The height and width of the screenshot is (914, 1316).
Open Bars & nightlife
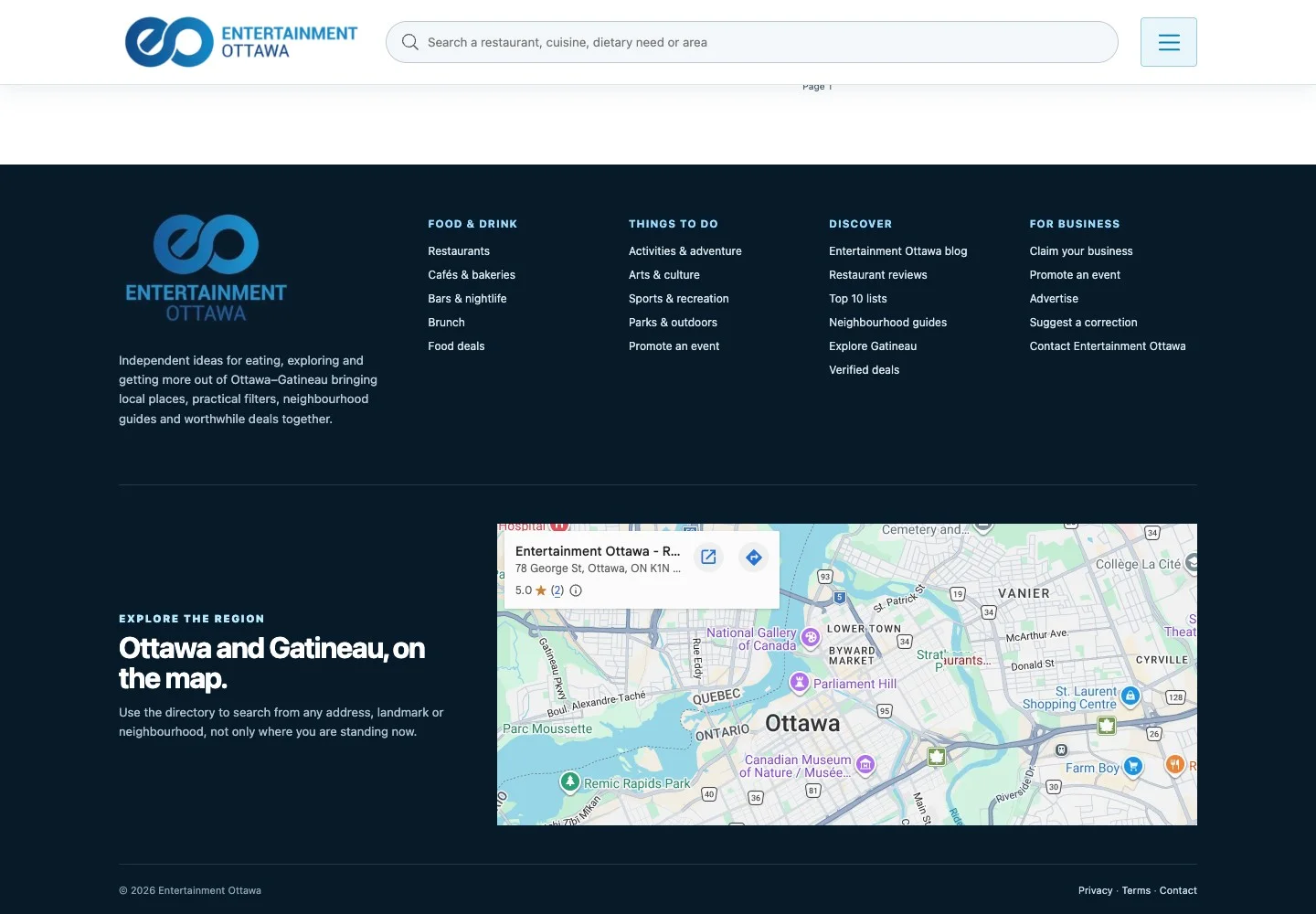coord(467,299)
